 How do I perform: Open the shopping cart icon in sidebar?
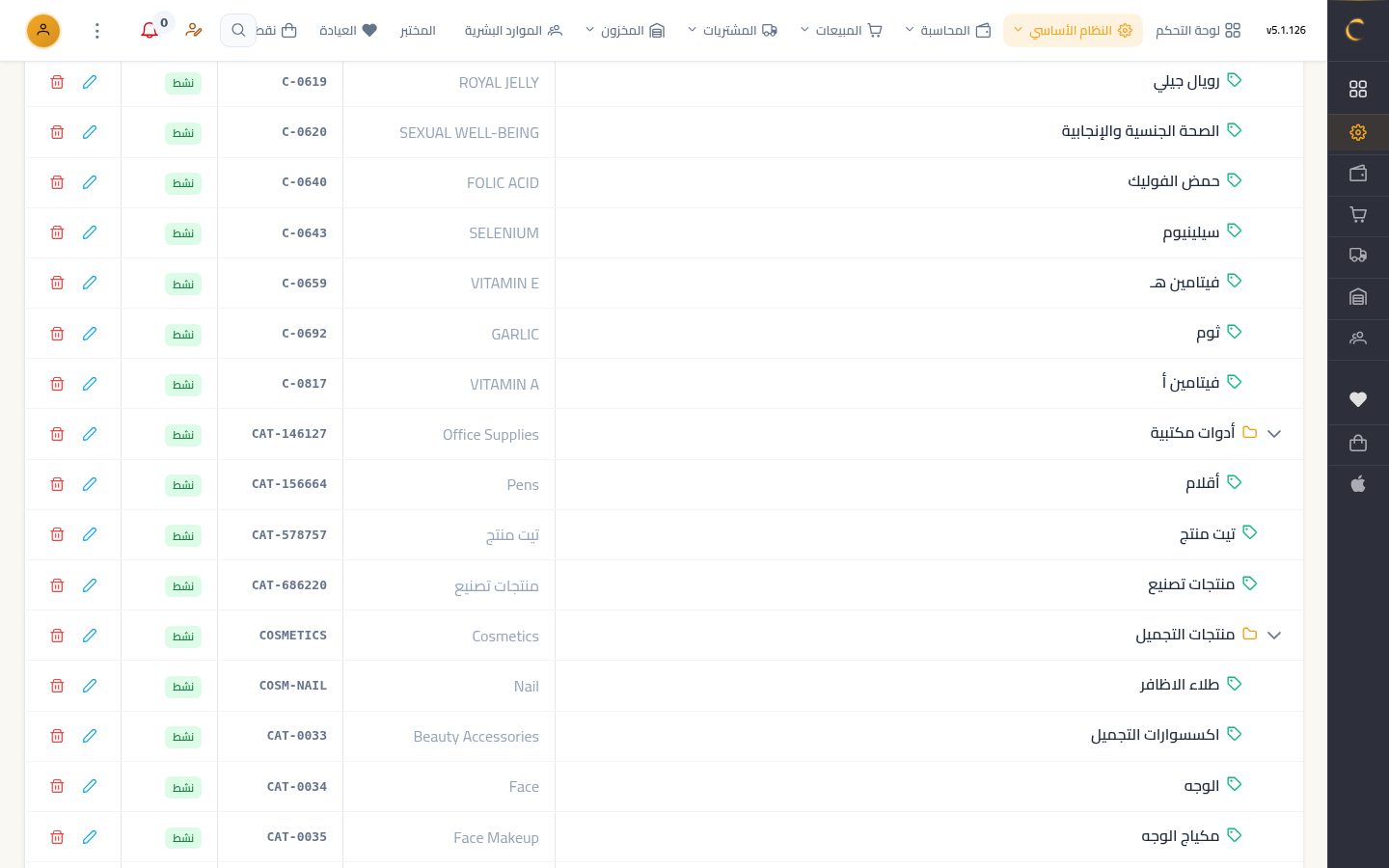(x=1358, y=214)
